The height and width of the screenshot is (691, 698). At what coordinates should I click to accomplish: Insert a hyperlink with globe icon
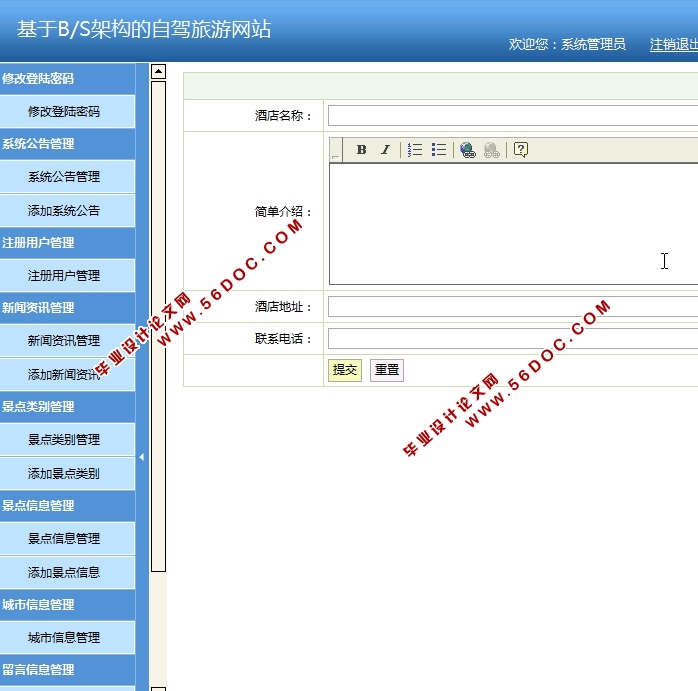(468, 150)
